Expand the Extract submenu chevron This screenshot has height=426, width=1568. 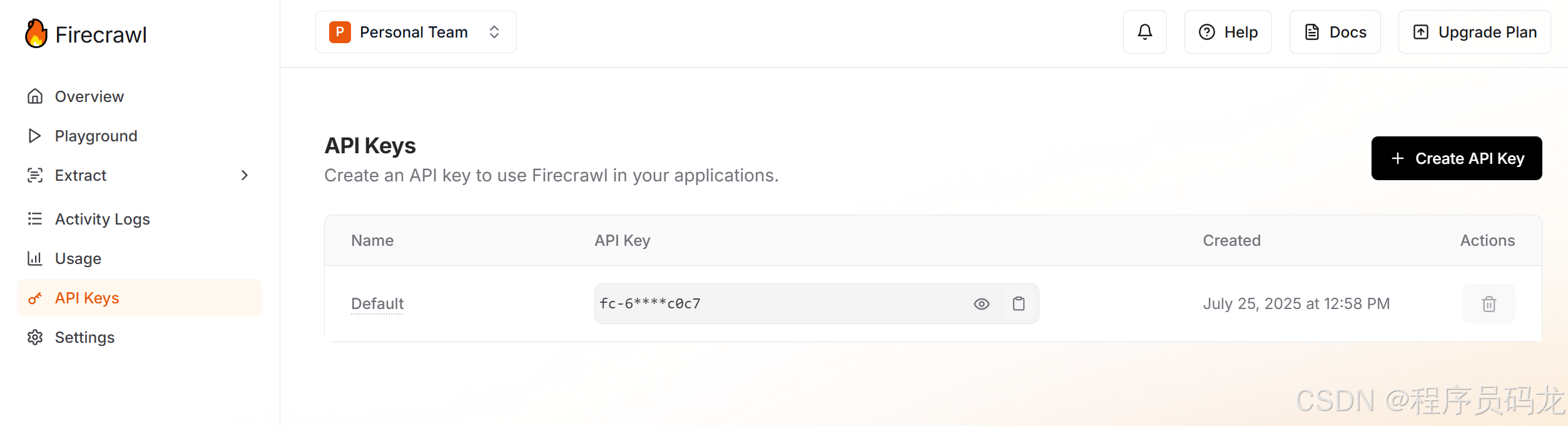point(245,175)
